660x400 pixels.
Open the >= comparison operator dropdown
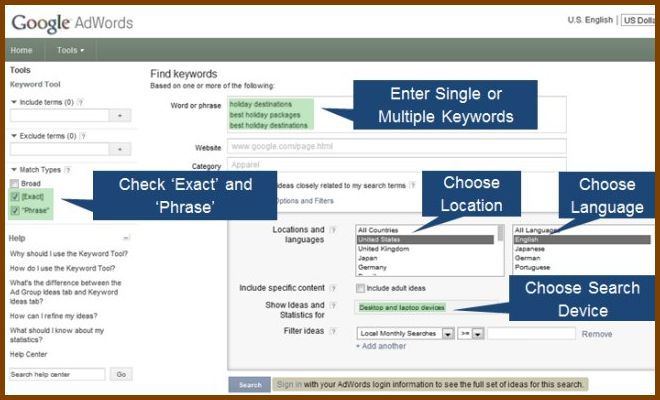(471, 333)
